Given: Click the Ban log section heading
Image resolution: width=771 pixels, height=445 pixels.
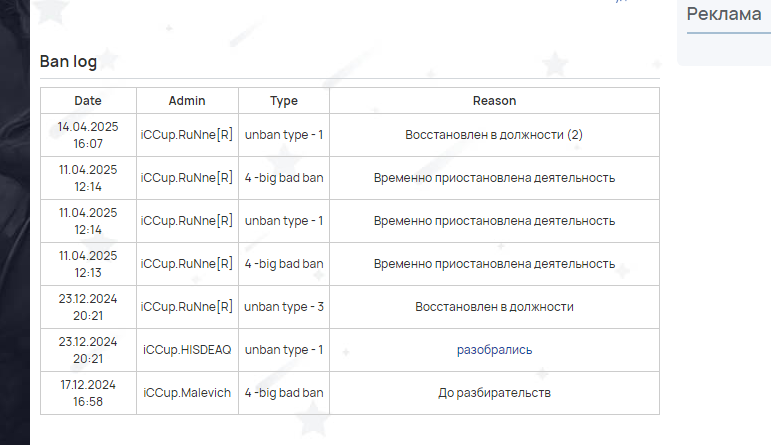Looking at the screenshot, I should pos(68,61).
